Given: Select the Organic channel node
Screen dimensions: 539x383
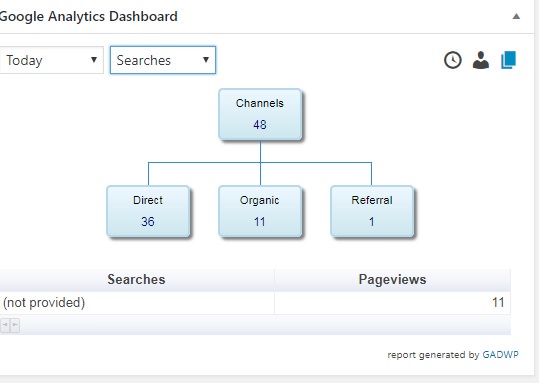Looking at the screenshot, I should 260,211.
